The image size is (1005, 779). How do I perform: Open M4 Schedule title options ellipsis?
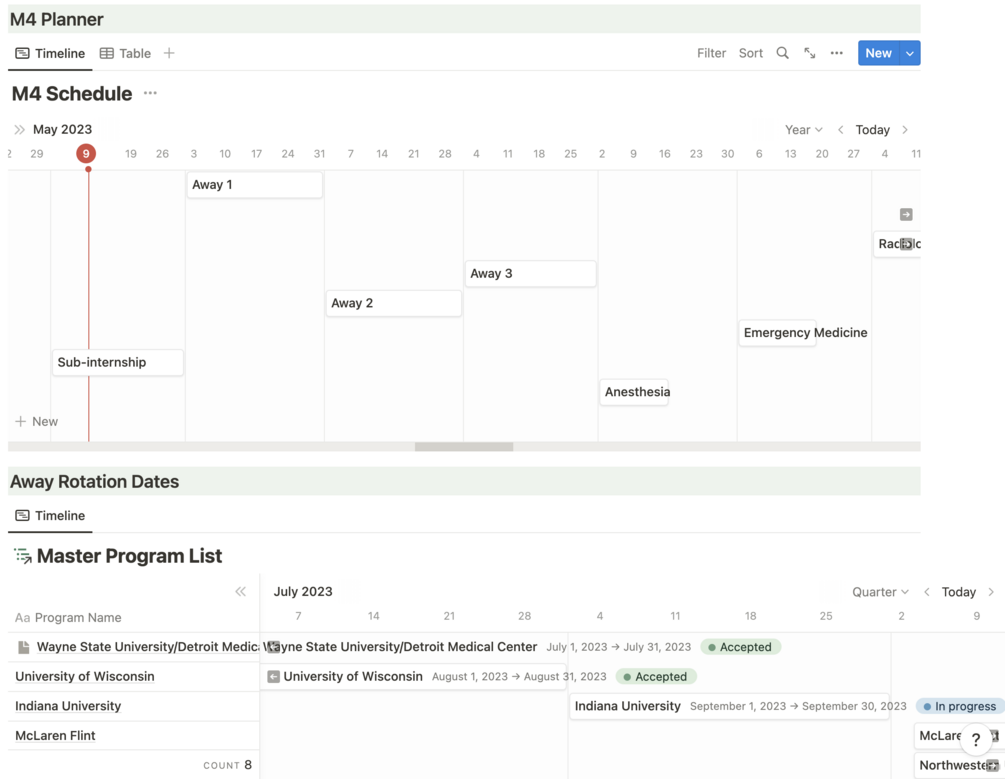point(150,93)
